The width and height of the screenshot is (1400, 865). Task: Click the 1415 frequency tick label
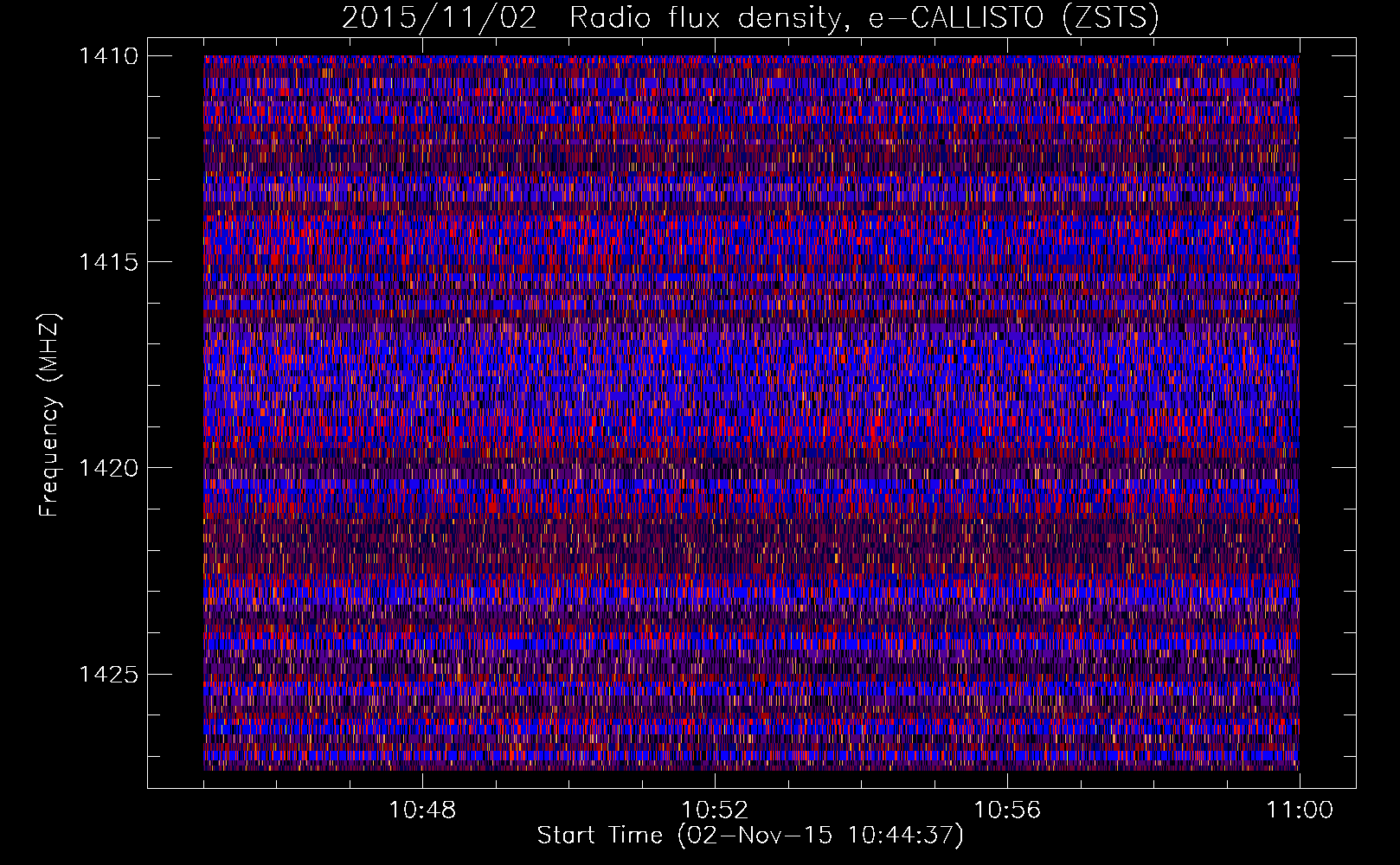[x=108, y=262]
